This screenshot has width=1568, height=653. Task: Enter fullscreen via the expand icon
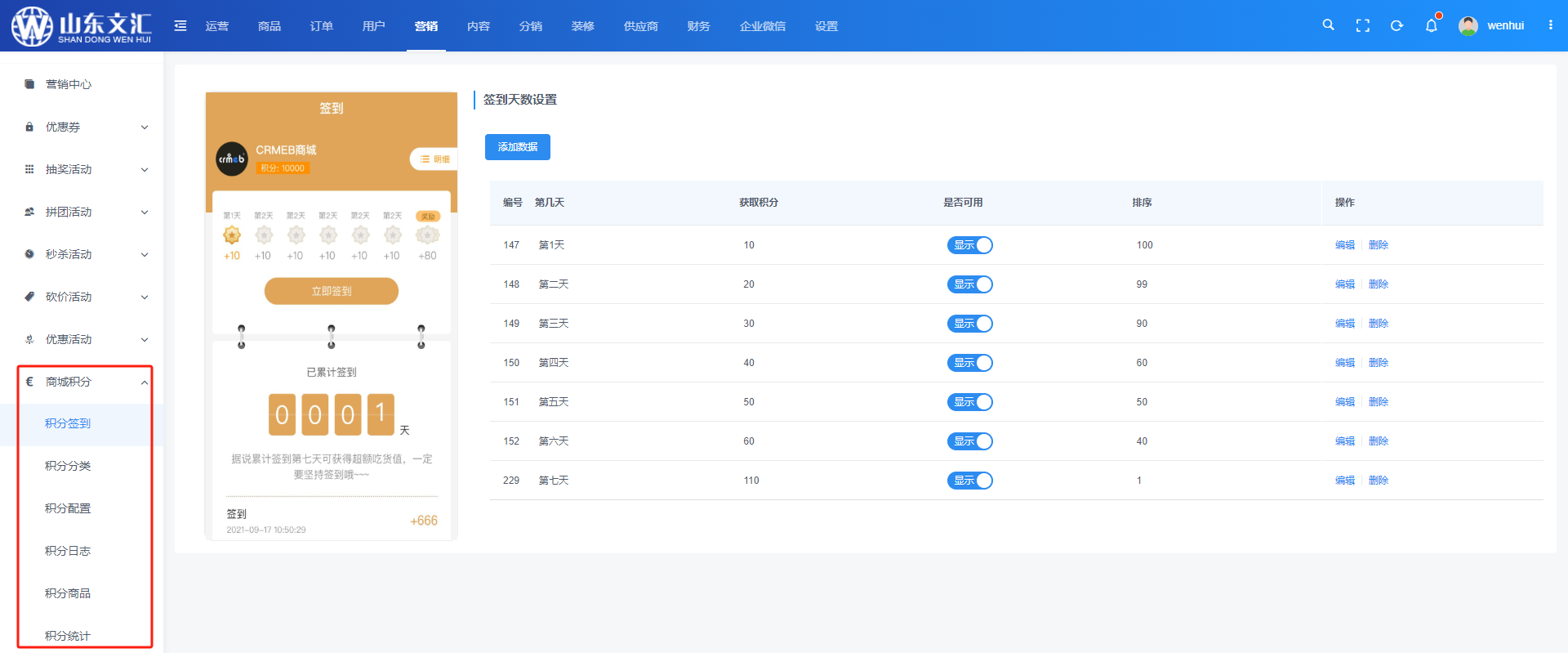tap(1363, 26)
